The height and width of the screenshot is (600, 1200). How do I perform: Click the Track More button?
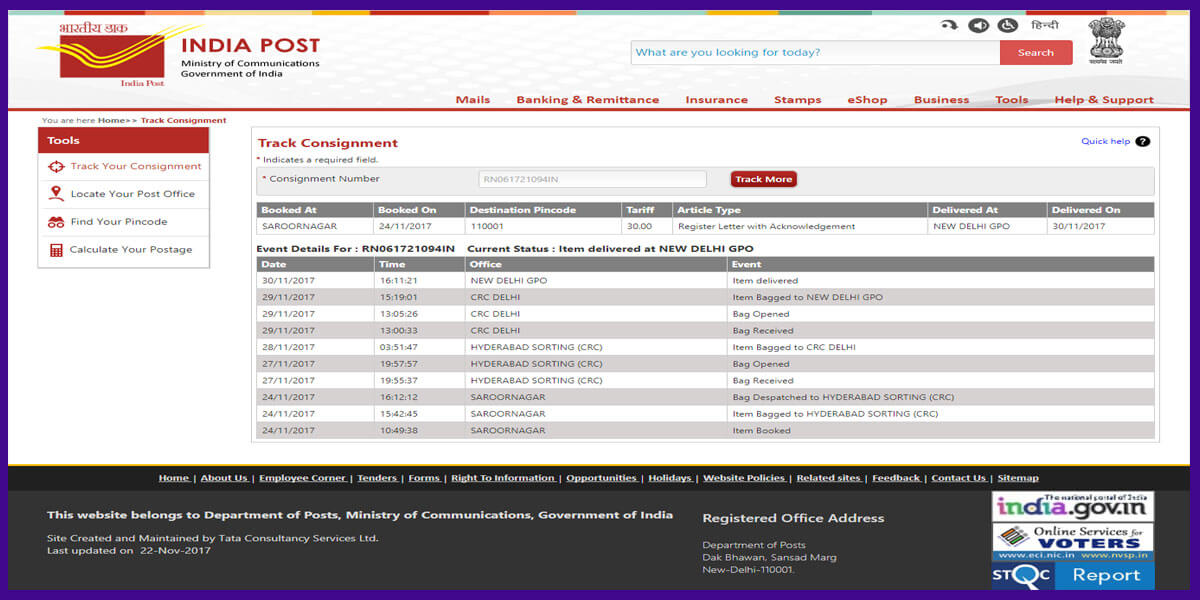[x=763, y=179]
